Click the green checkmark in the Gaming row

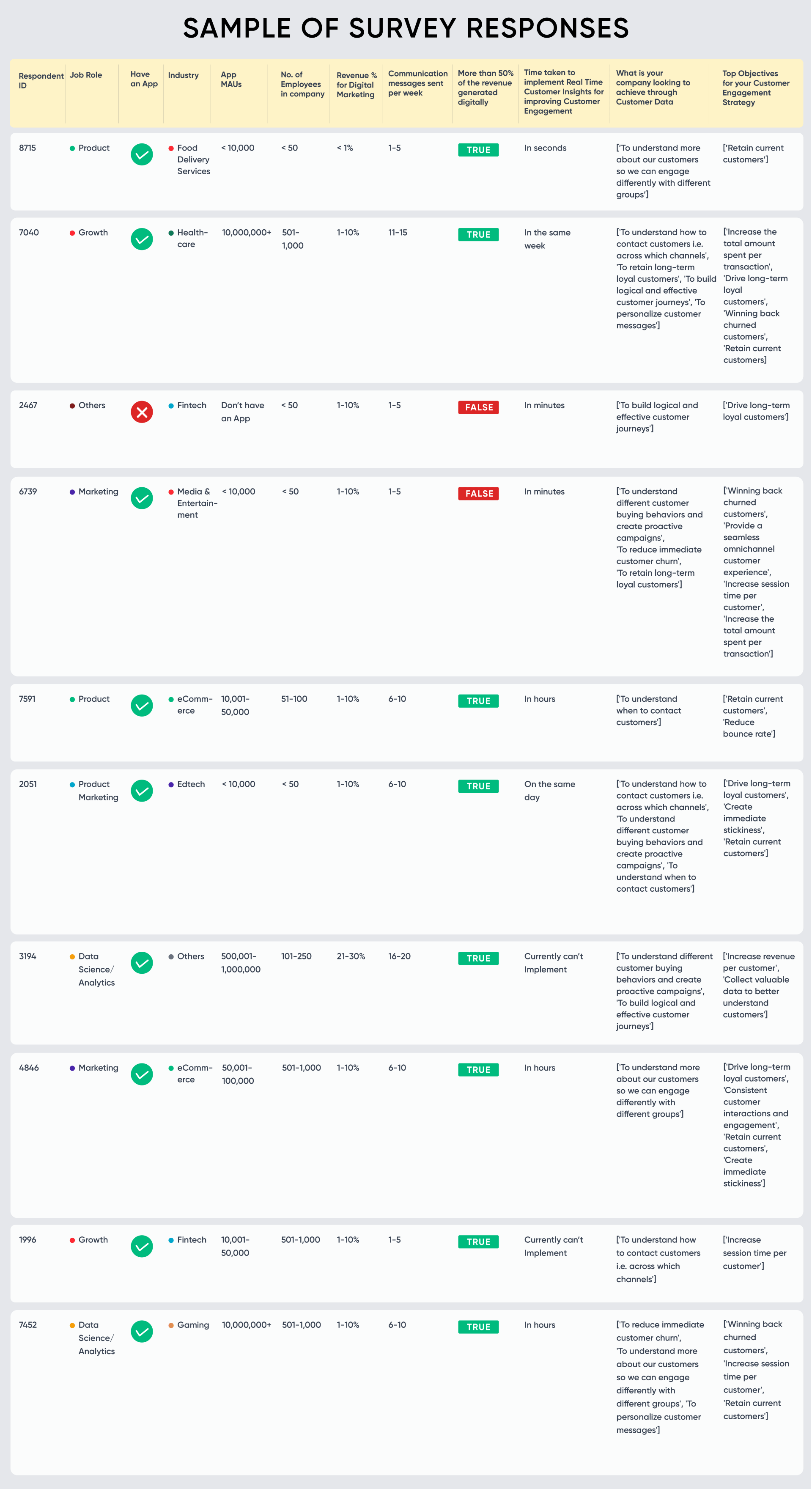142,1332
